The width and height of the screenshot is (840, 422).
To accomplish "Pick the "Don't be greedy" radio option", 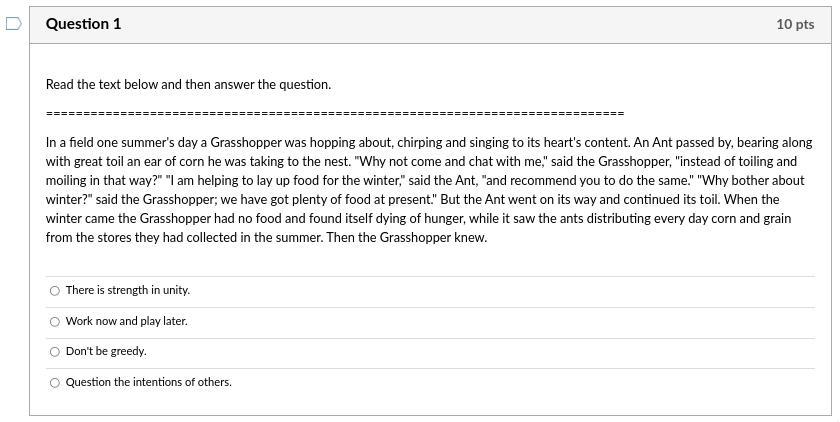I will pyautogui.click(x=55, y=352).
